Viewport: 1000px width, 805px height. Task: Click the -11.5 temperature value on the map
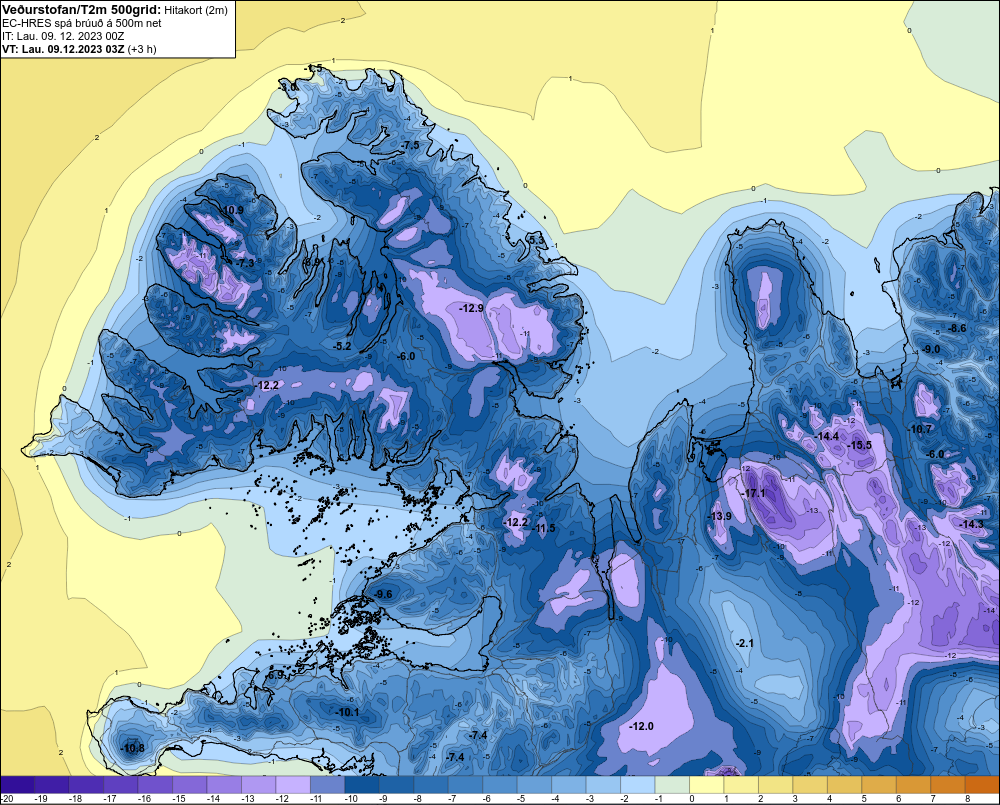click(543, 528)
